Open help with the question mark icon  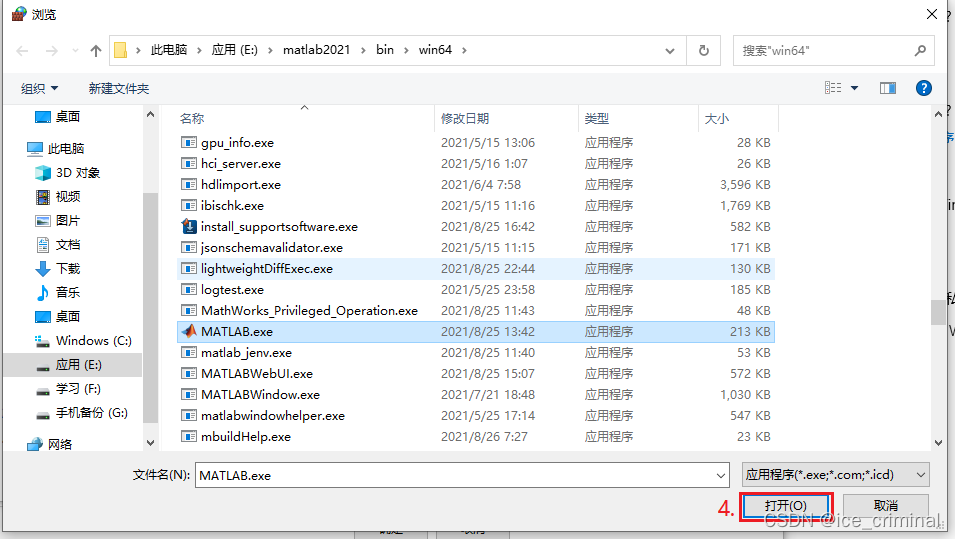(923, 88)
